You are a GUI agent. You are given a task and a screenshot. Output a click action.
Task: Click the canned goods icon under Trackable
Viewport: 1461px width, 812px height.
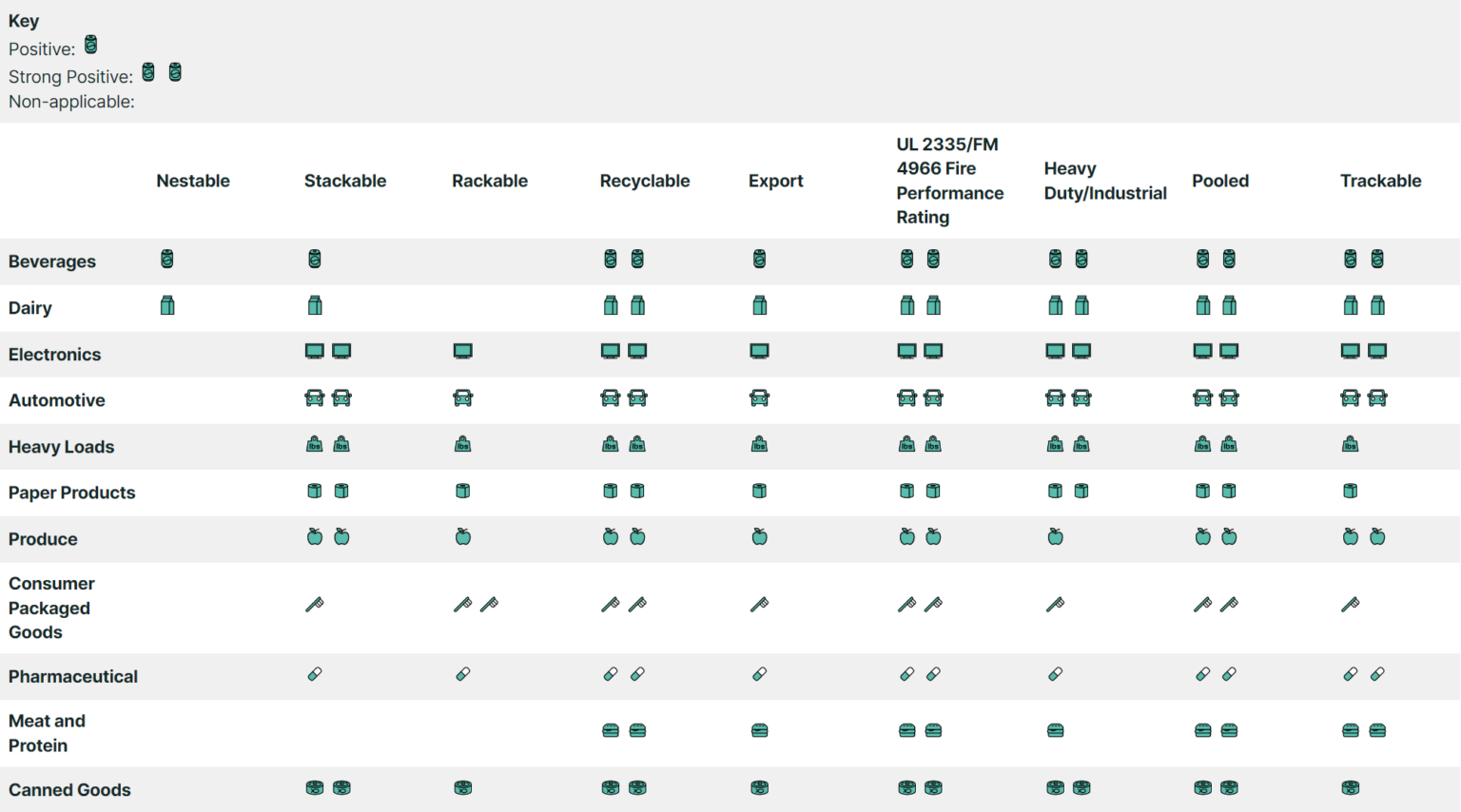click(x=1350, y=787)
